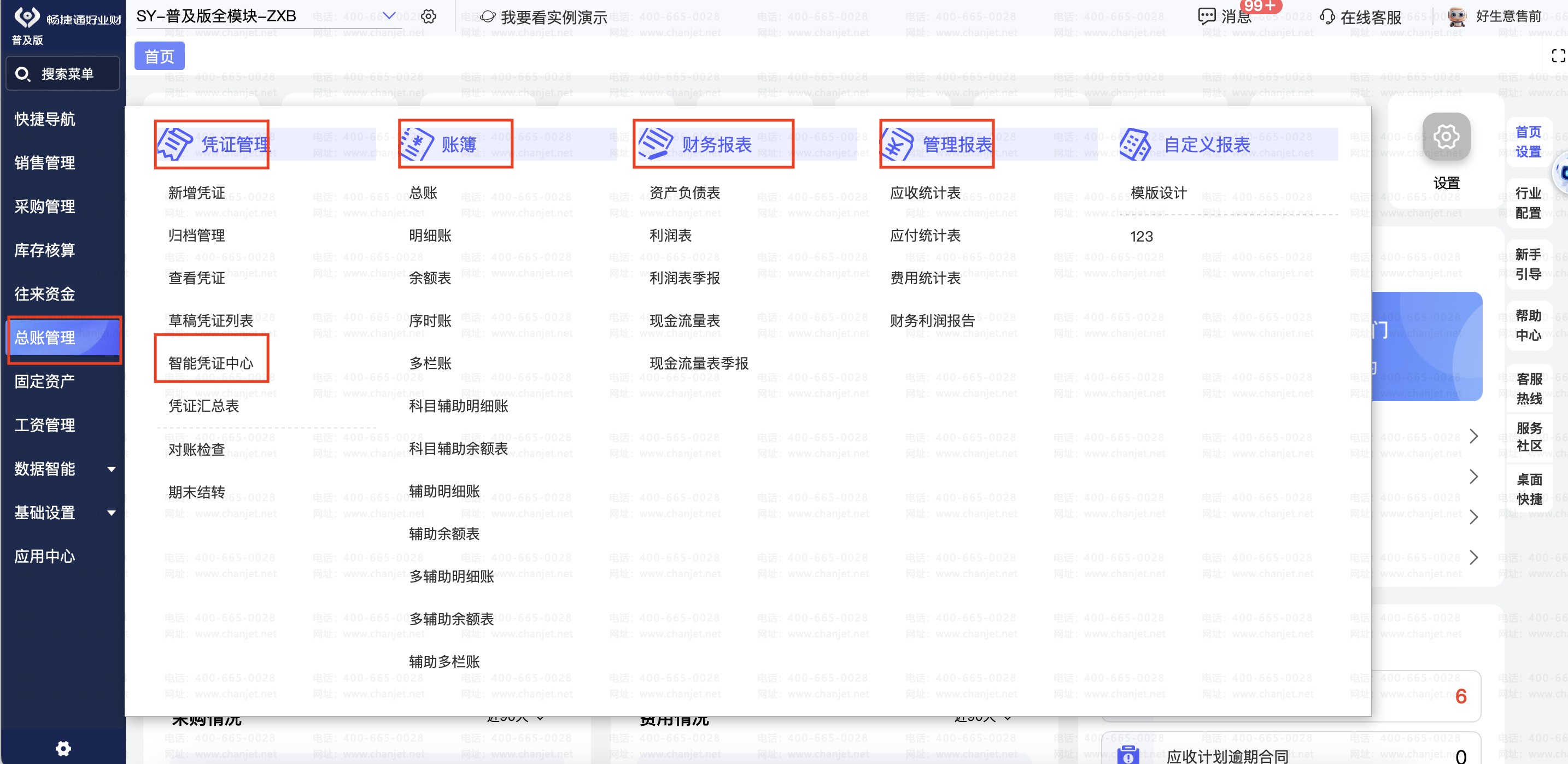Open 利润表季报 link

coord(685,278)
